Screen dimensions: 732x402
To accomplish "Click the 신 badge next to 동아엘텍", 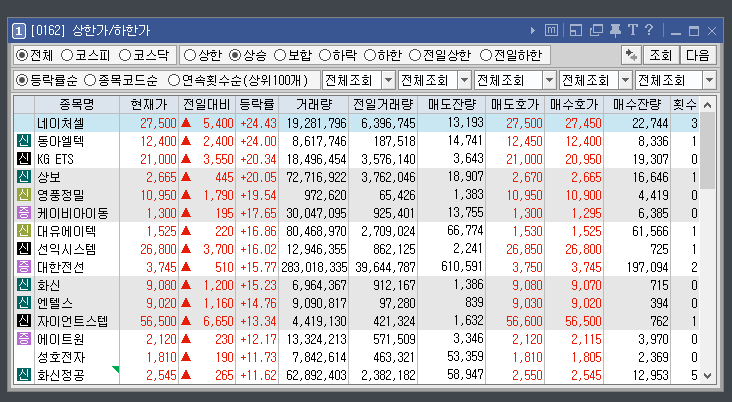I will tap(24, 141).
